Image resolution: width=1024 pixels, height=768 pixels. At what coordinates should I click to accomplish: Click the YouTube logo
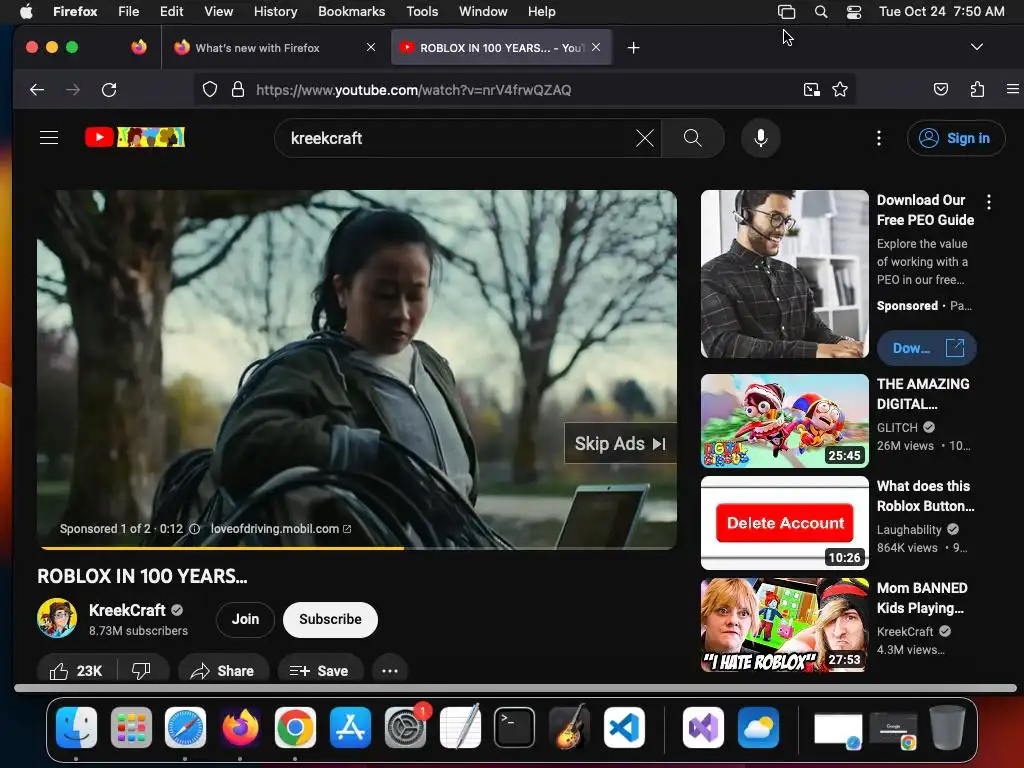click(135, 137)
